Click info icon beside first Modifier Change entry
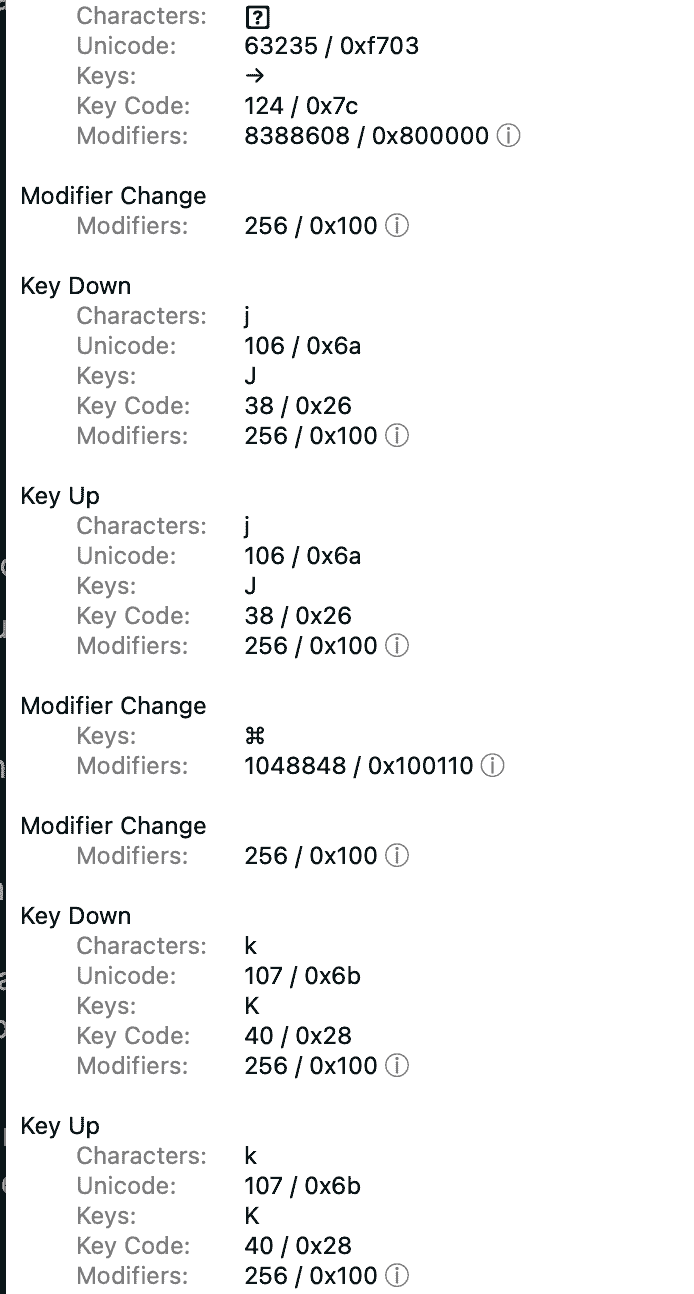694x1294 pixels. [397, 226]
